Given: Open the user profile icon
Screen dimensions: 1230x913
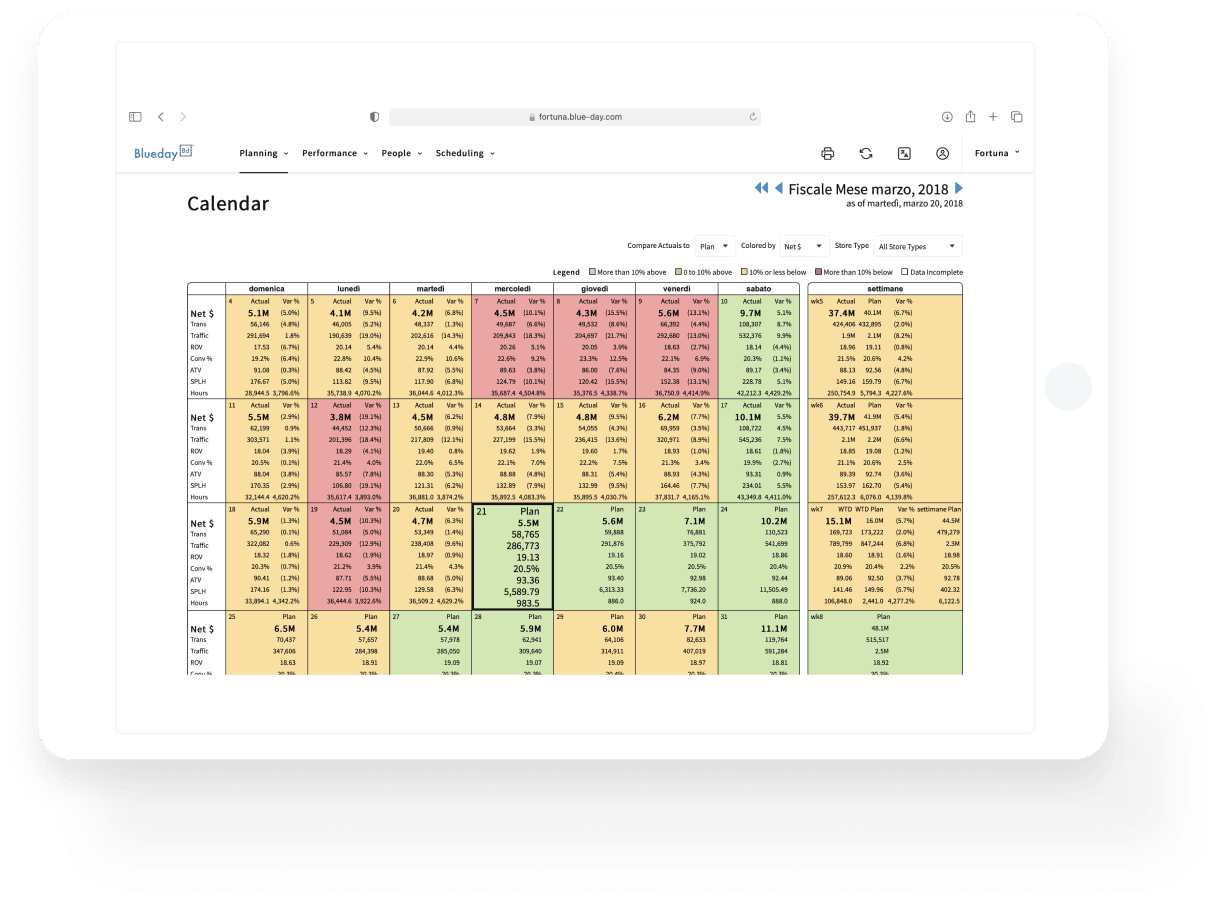Looking at the screenshot, I should [942, 153].
